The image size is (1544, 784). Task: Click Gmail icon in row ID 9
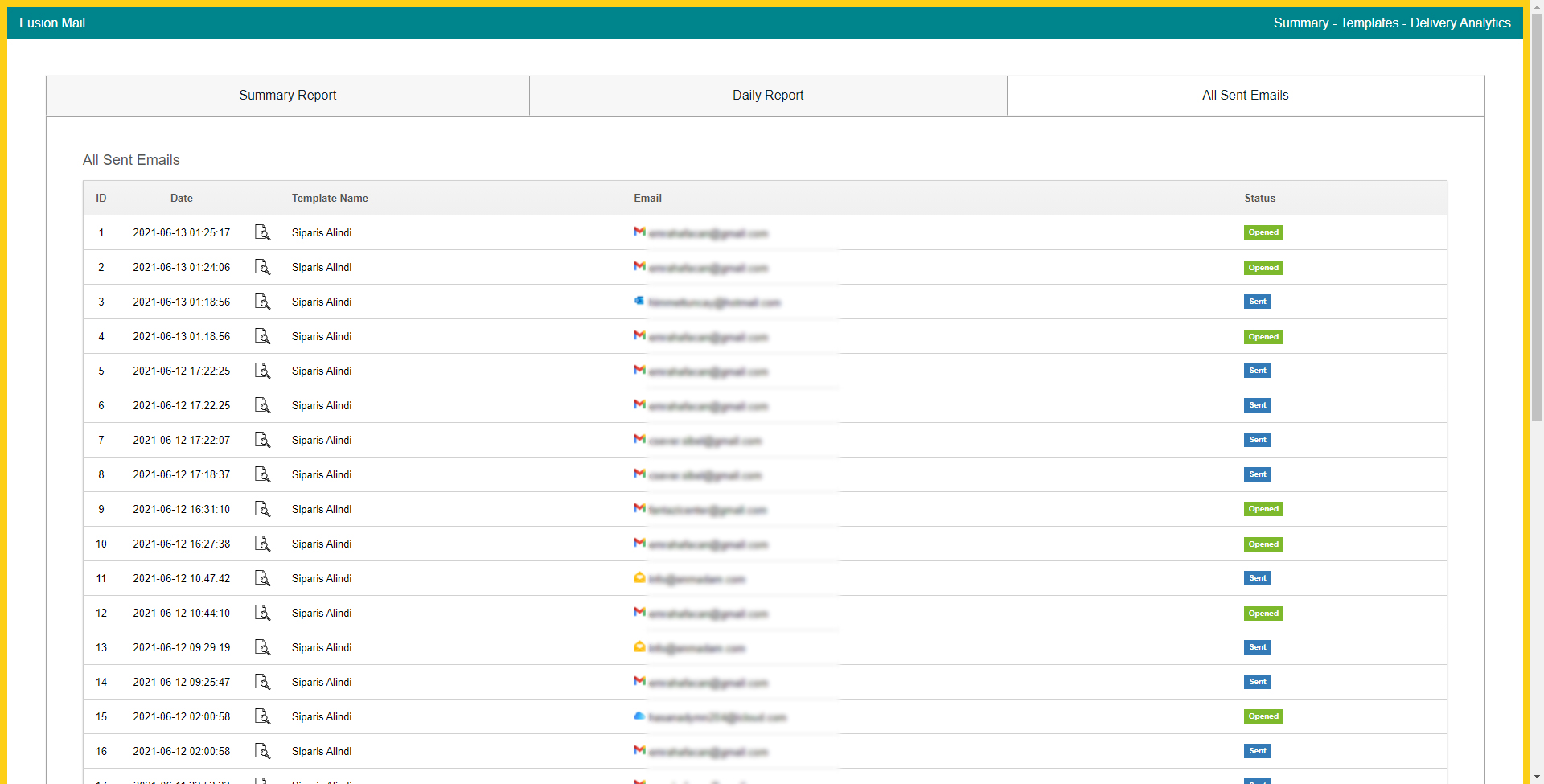click(x=639, y=508)
